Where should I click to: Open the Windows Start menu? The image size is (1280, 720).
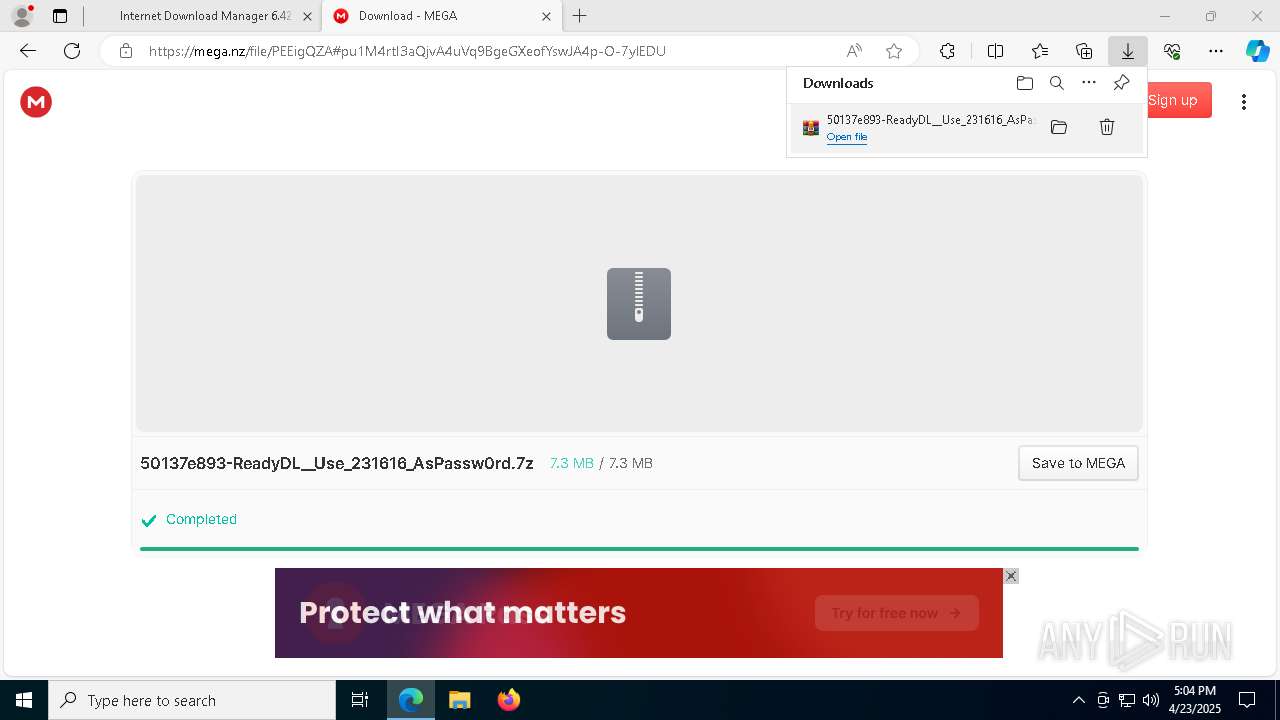pos(24,700)
